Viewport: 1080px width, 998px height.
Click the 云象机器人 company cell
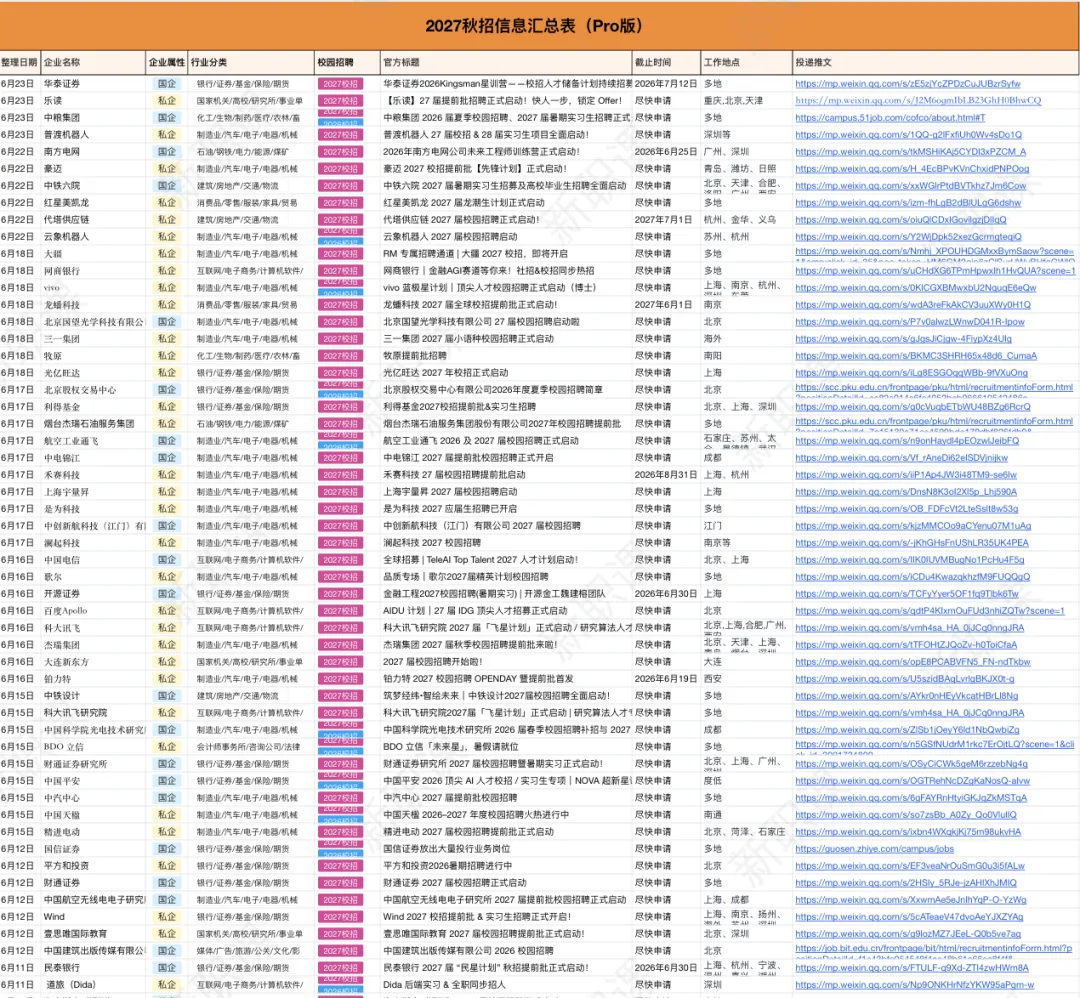[x=67, y=237]
